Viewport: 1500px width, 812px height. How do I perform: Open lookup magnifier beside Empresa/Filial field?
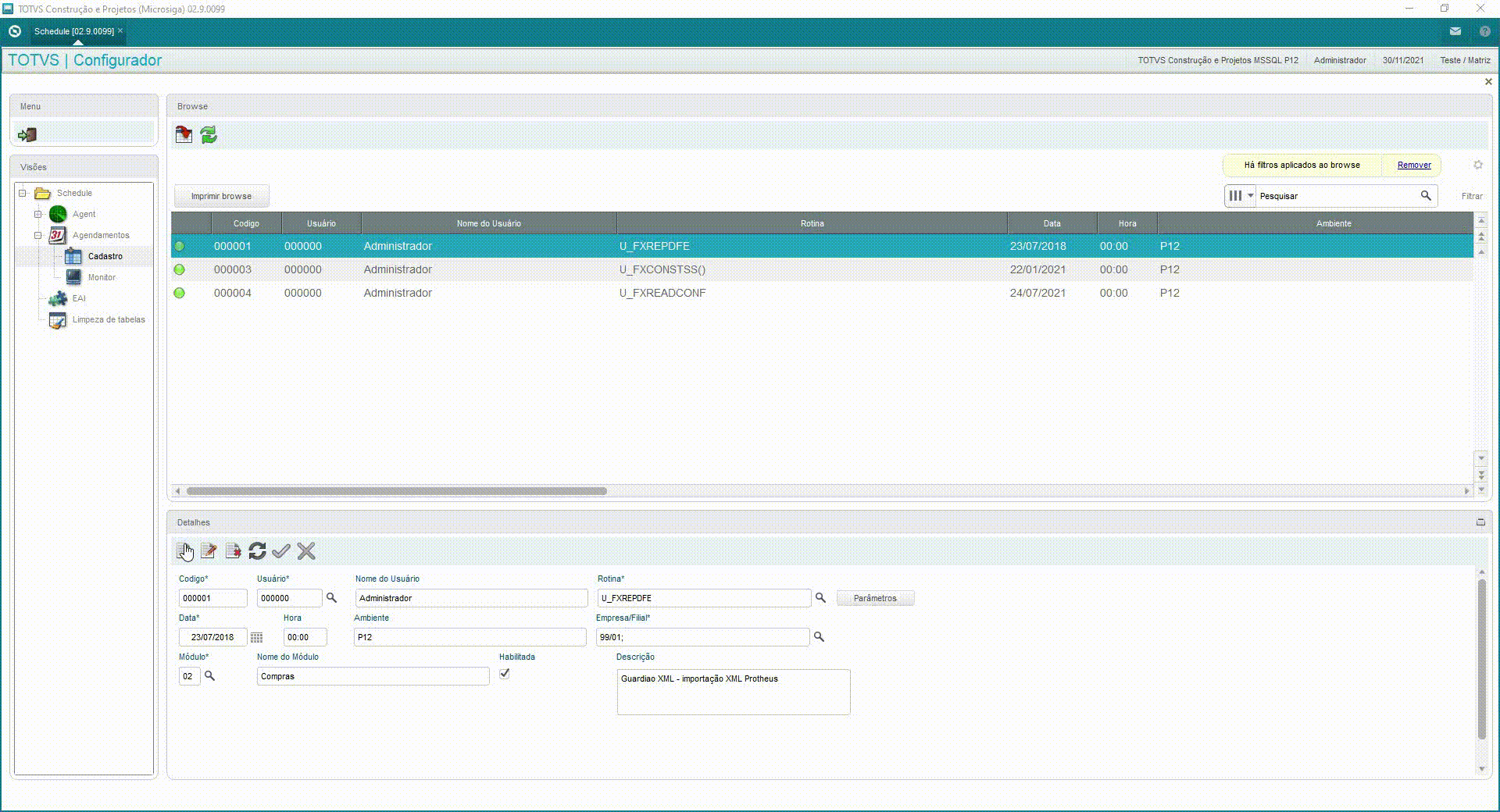point(819,637)
